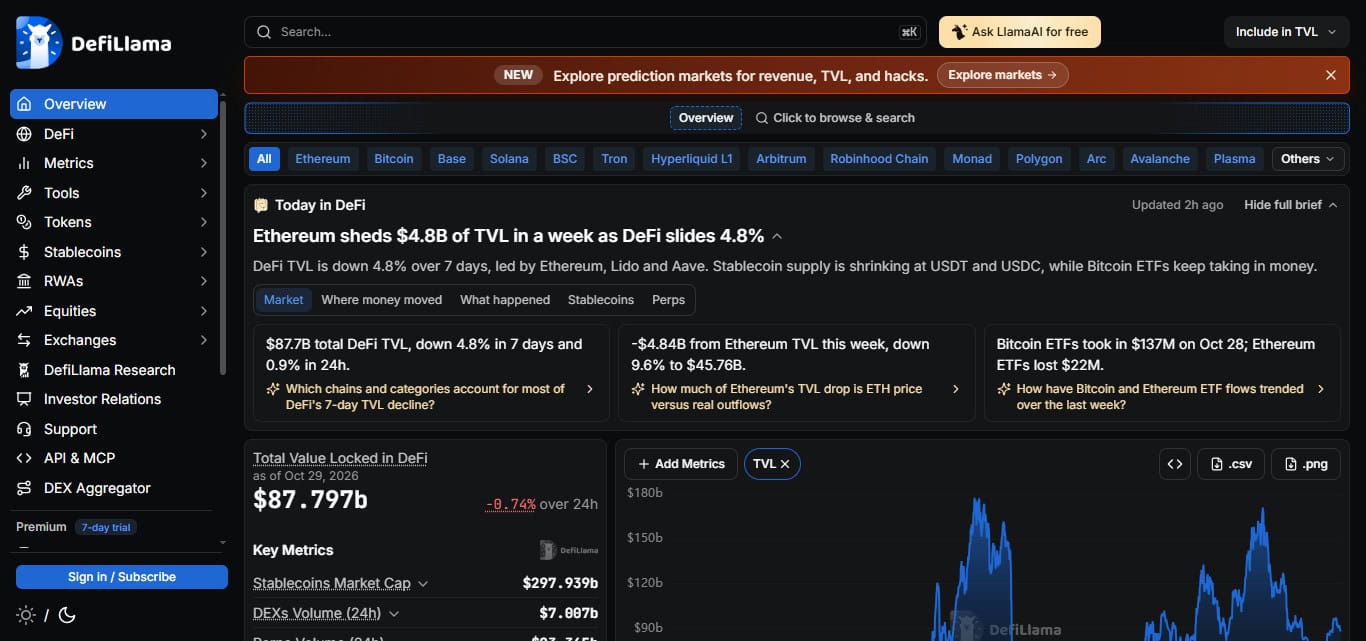The width and height of the screenshot is (1366, 641).
Task: Click the API & MCP code icon
Action: [24, 458]
